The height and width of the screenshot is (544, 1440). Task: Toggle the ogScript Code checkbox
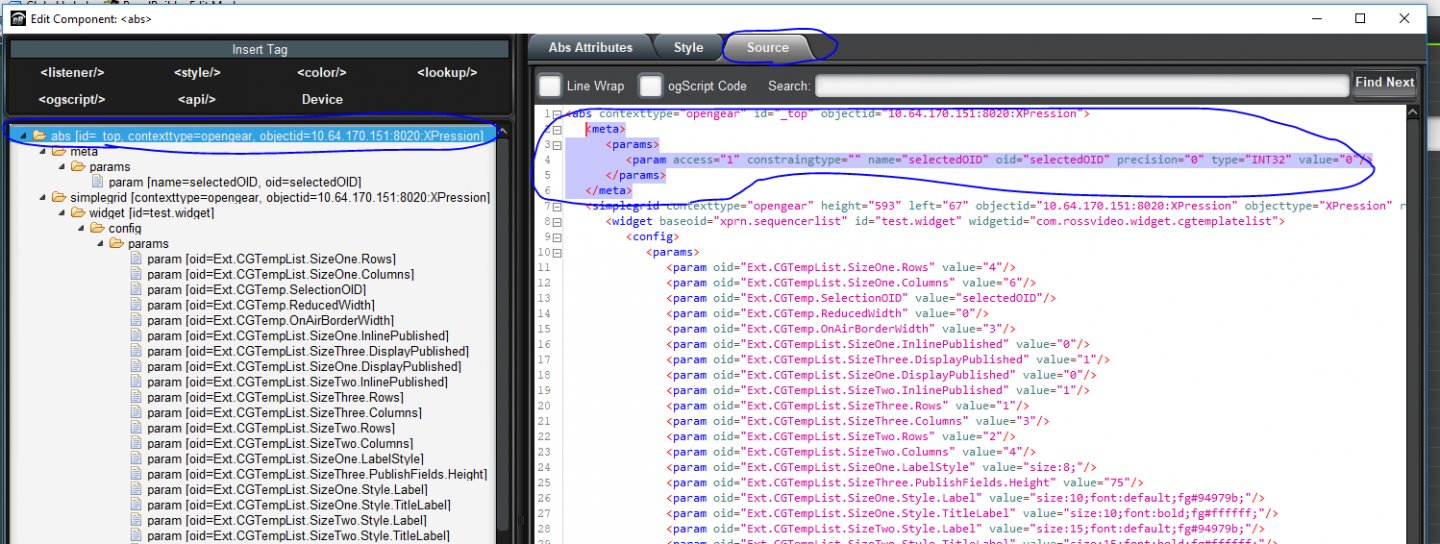(651, 85)
